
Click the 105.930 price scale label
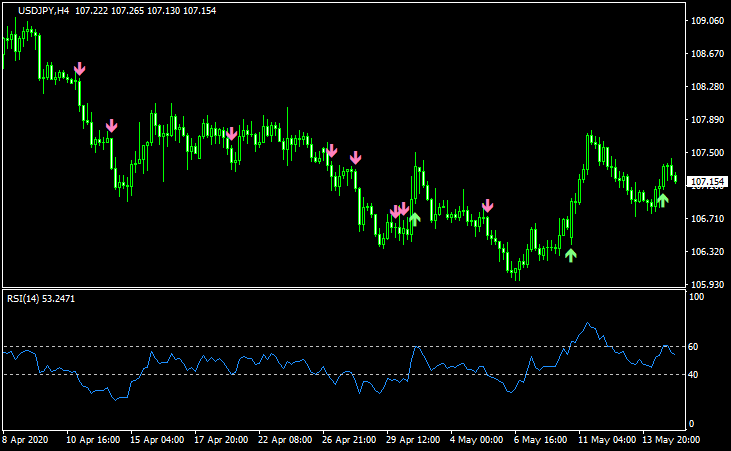pyautogui.click(x=707, y=284)
